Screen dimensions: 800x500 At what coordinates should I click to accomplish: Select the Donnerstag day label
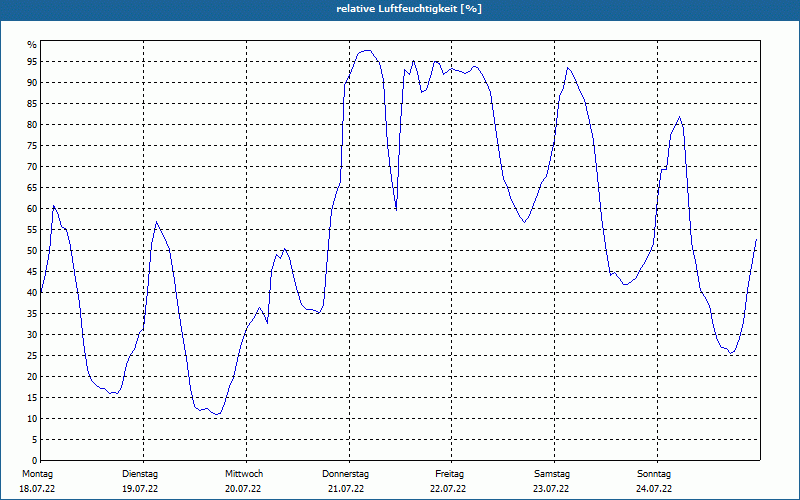point(345,474)
